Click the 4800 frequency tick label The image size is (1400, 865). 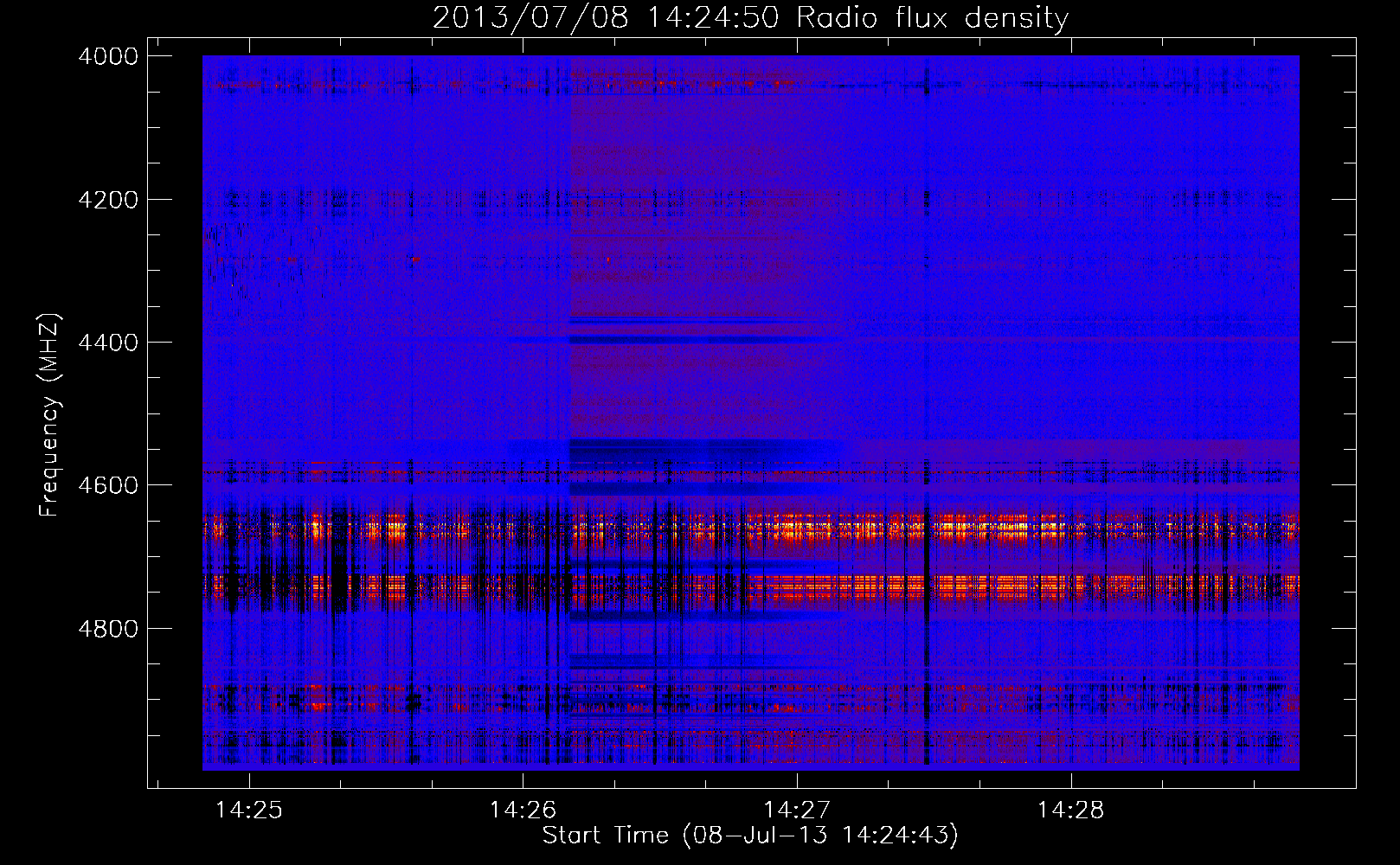(x=108, y=629)
